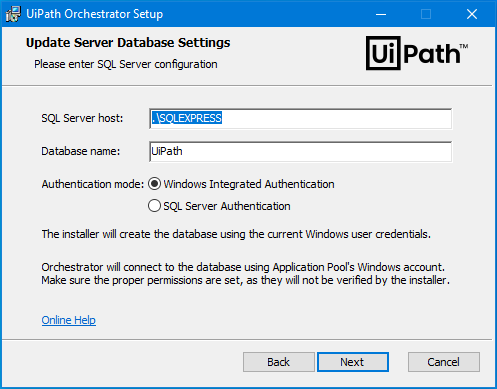Click text about installer creating the database
Image resolution: width=497 pixels, height=389 pixels.
point(236,234)
